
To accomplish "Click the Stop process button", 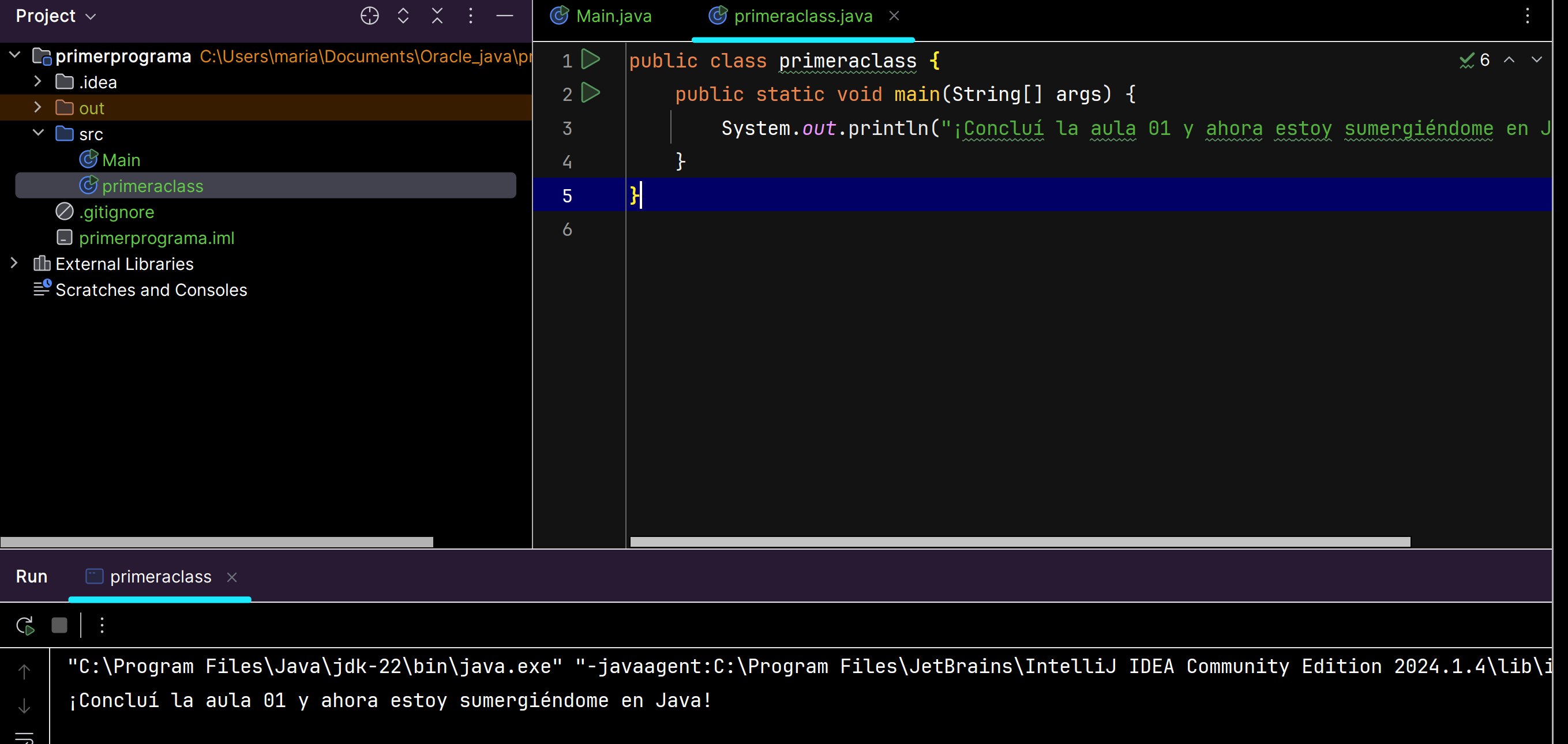I will 59,625.
